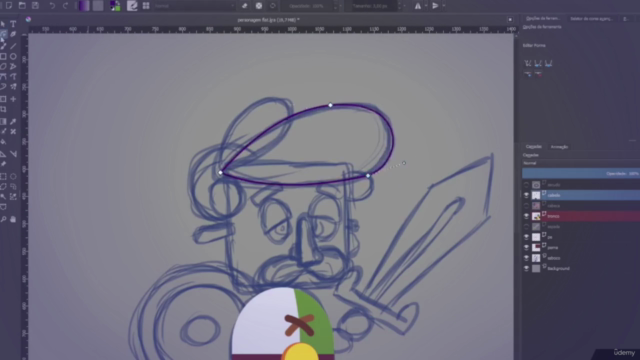Viewport: 640px width, 360px height.
Task: Switch to the Camadas tab
Action: click(x=533, y=147)
